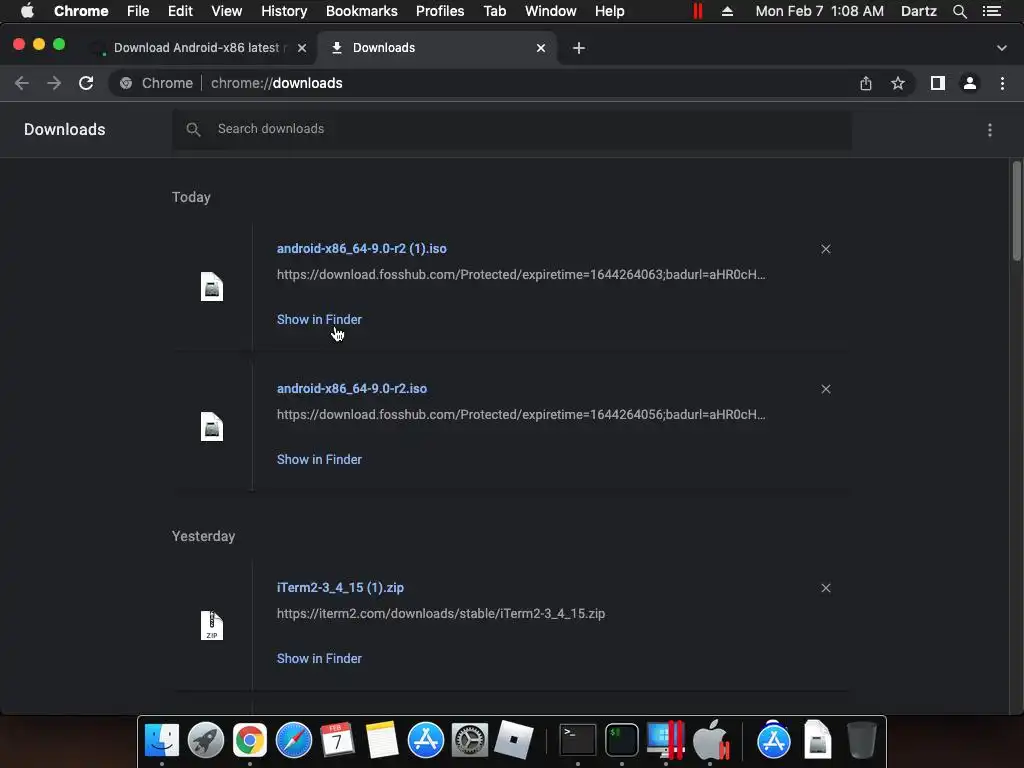Open Spotlight search in the menu bar
Viewport: 1024px width, 768px height.
click(959, 11)
